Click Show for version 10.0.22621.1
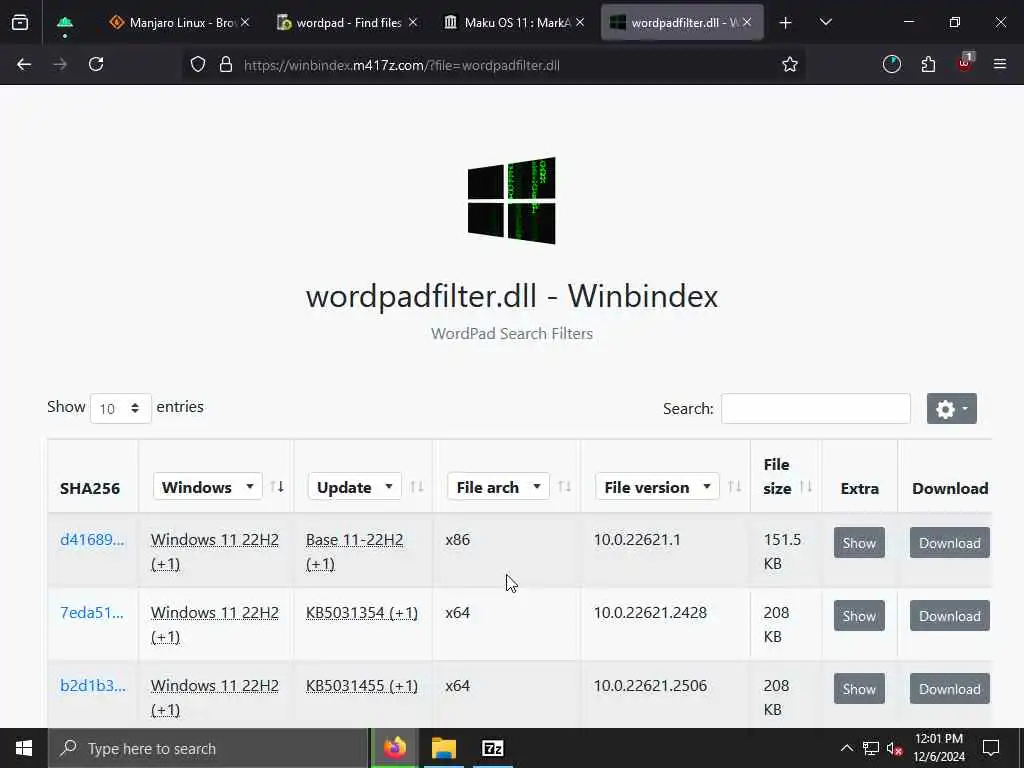 click(859, 543)
